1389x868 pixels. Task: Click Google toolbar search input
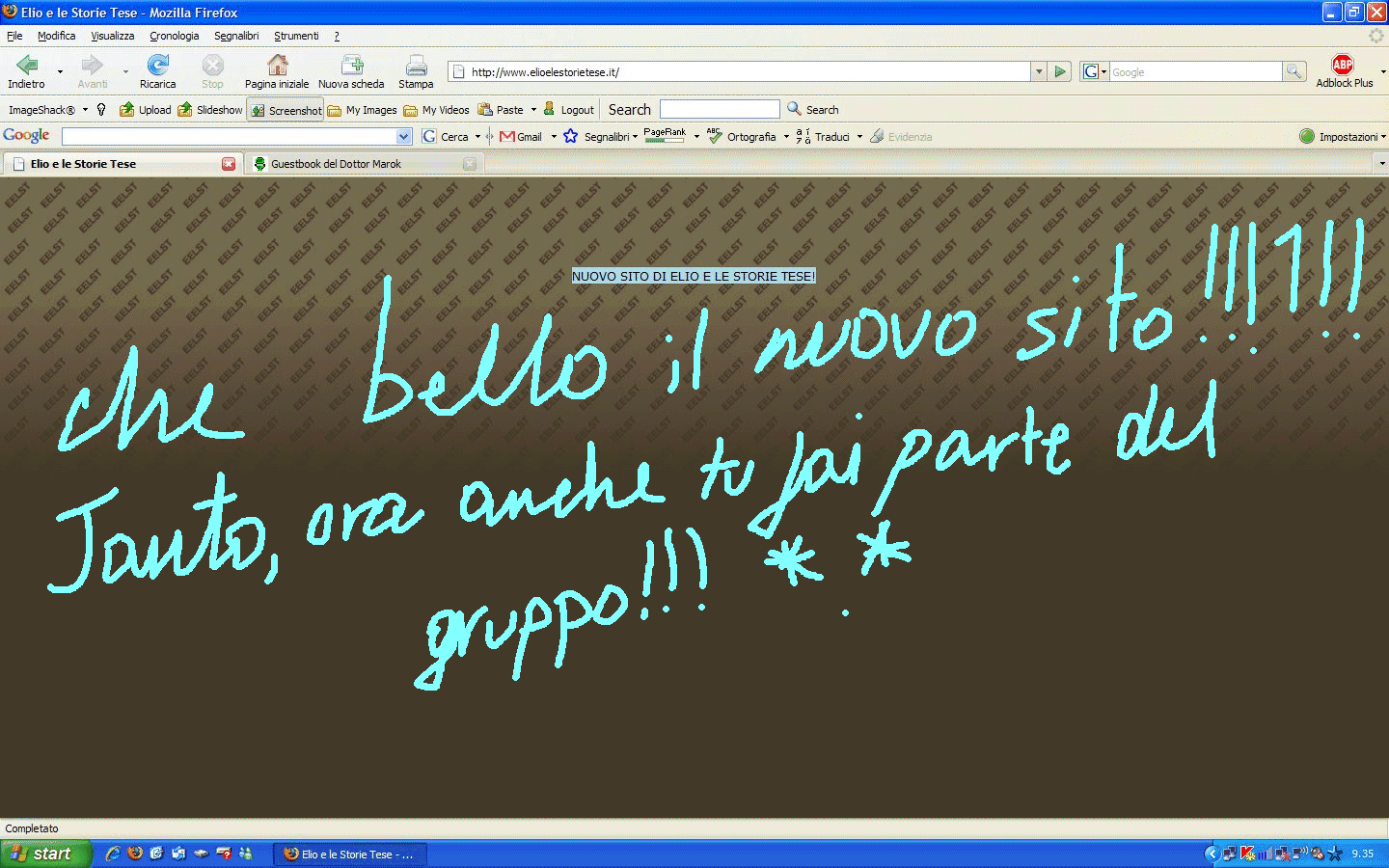point(229,137)
